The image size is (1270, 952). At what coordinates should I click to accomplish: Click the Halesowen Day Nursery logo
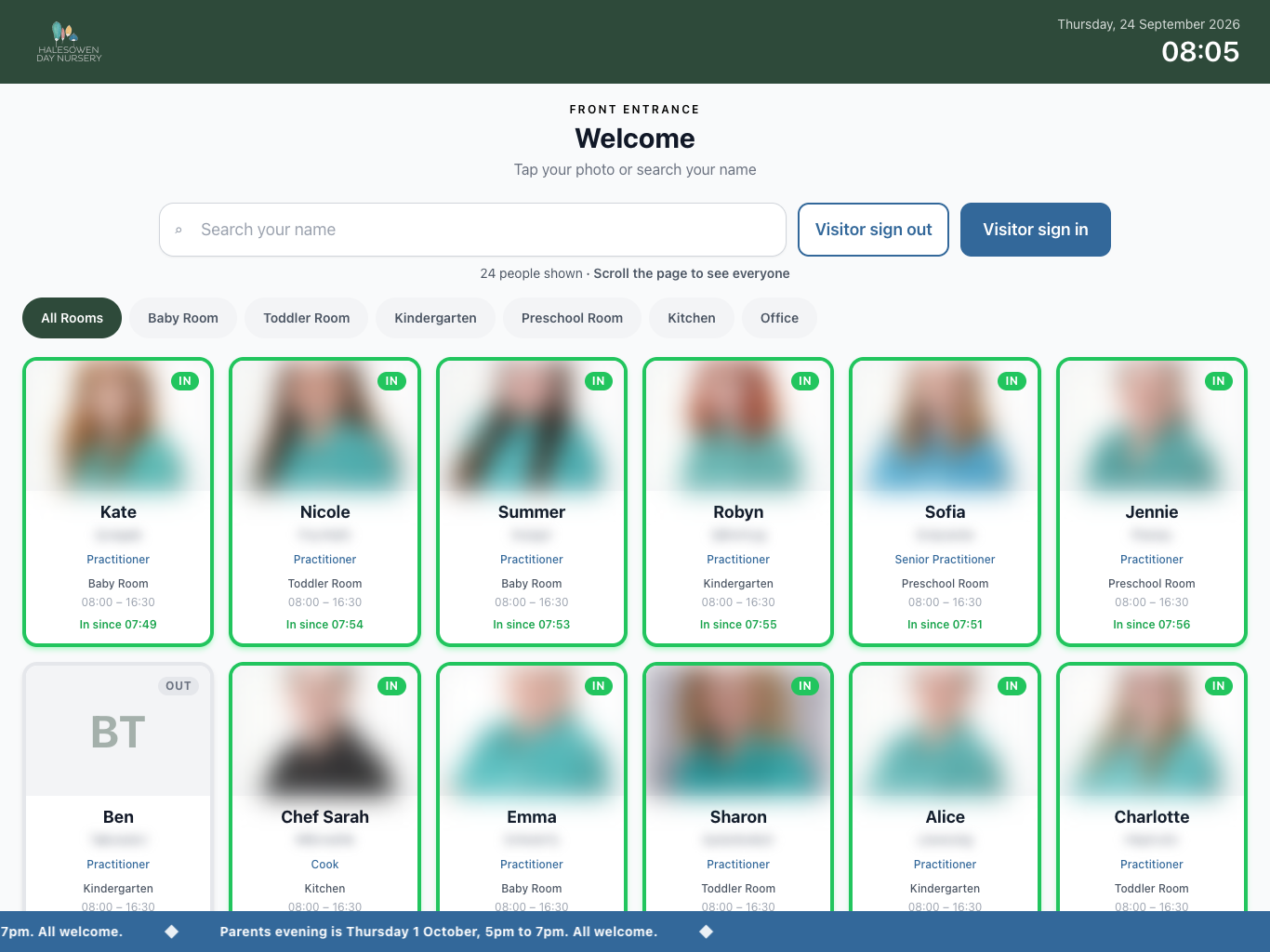point(69,42)
